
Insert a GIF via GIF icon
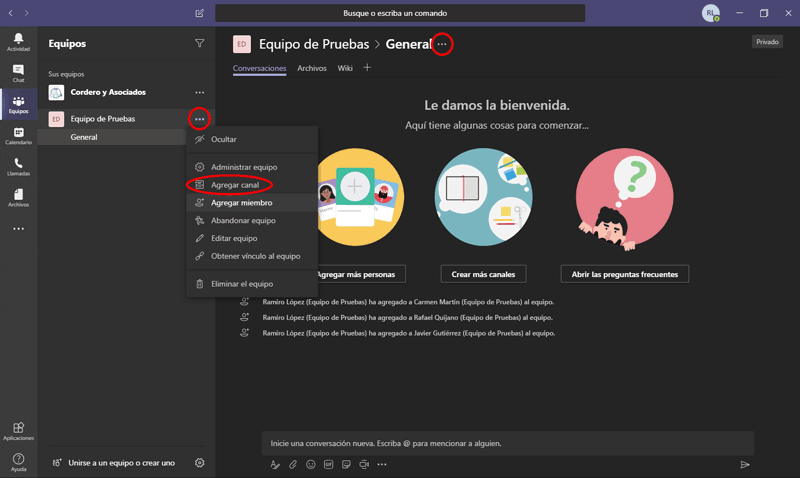coord(329,464)
